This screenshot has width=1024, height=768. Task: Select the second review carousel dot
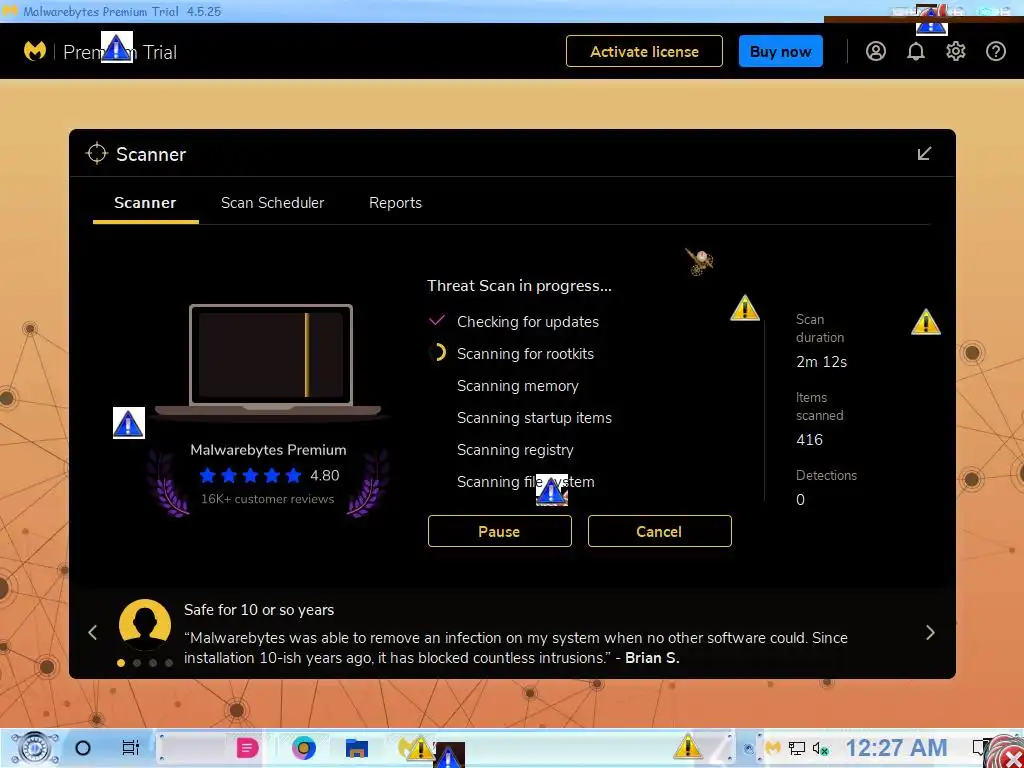(136, 663)
